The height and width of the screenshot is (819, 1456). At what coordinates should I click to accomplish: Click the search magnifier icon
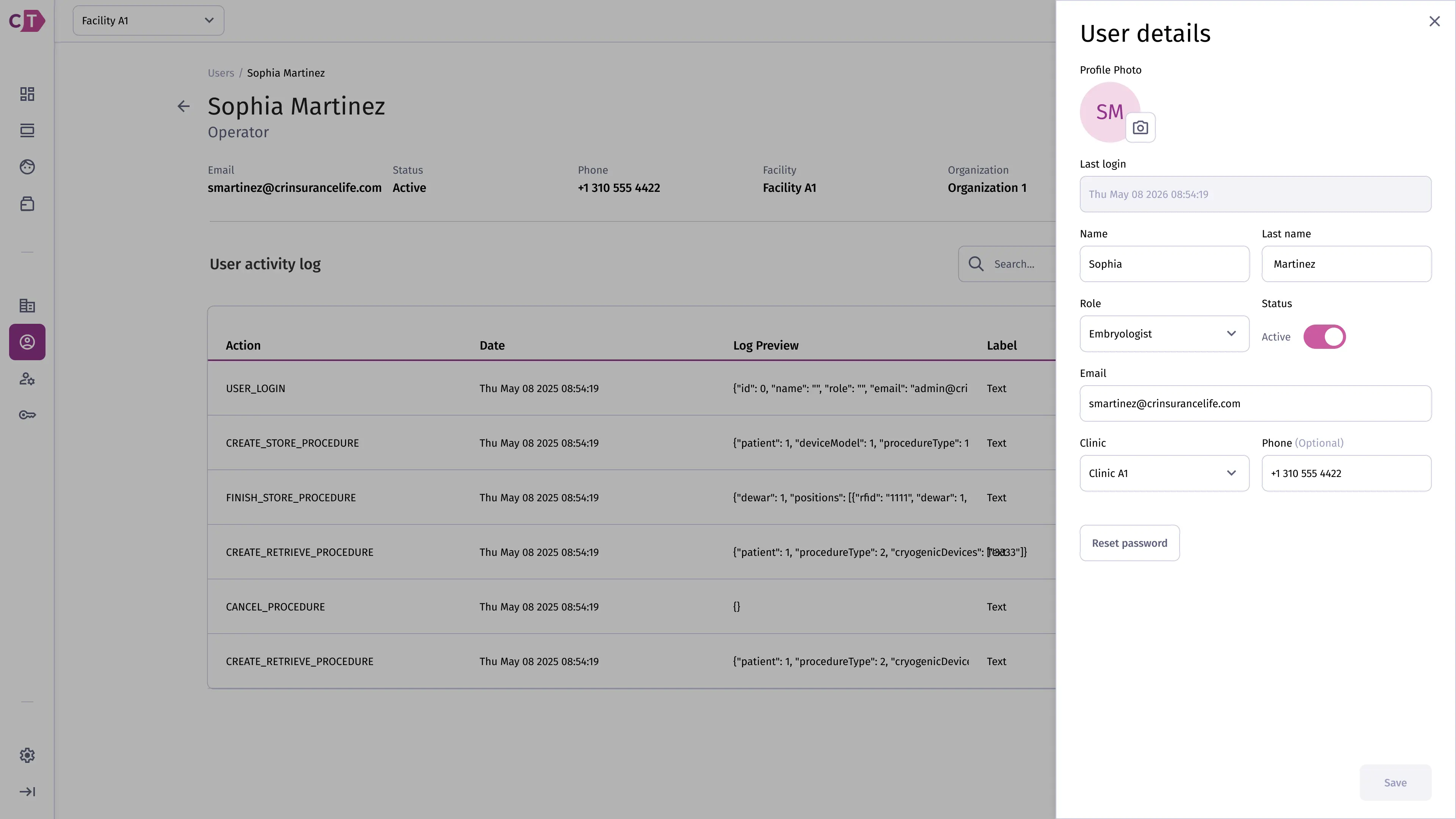pos(976,264)
